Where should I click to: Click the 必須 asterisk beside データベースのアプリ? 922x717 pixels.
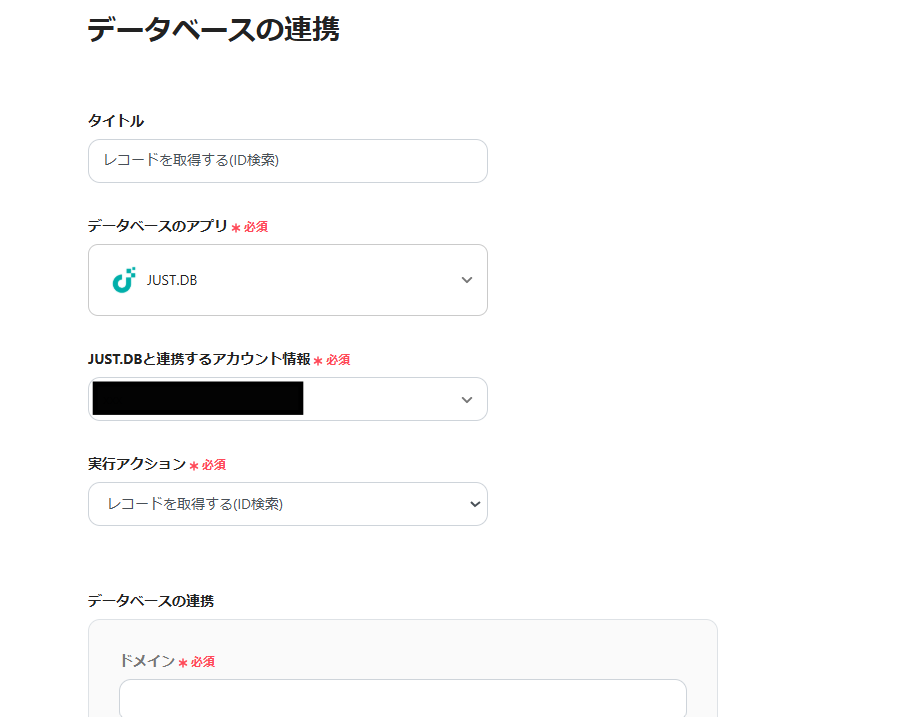click(x=236, y=228)
